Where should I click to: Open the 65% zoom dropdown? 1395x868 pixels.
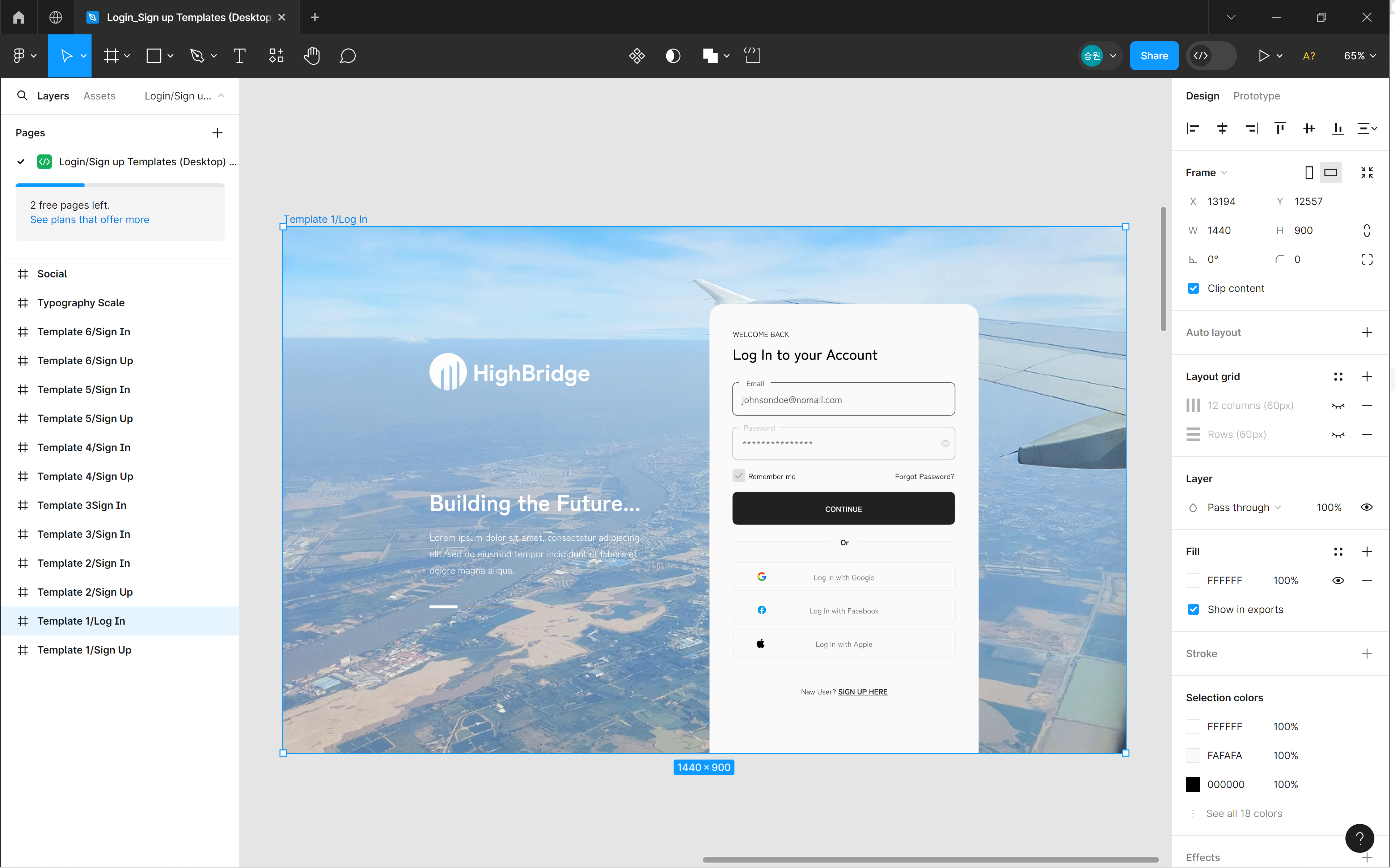coord(1359,56)
